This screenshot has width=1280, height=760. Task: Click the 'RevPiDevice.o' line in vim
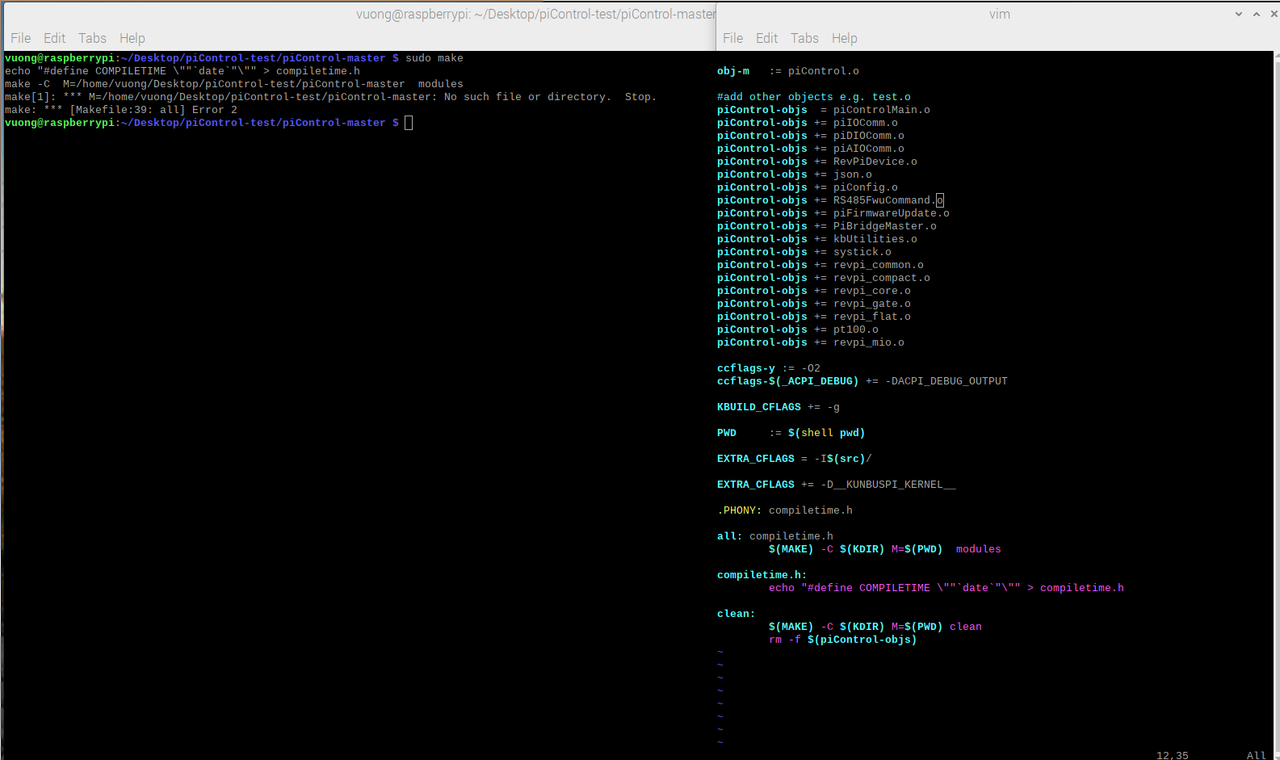point(817,163)
